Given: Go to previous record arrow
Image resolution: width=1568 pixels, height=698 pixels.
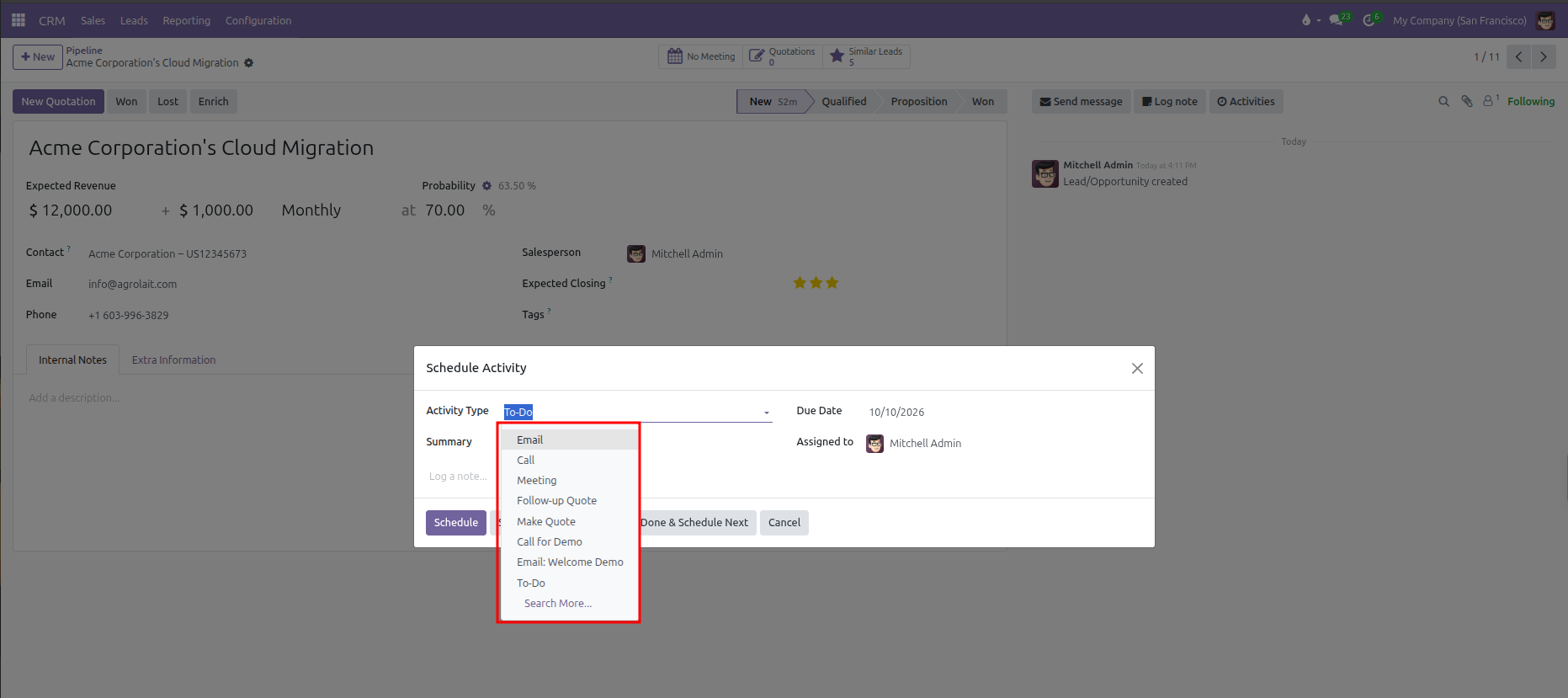Looking at the screenshot, I should pyautogui.click(x=1518, y=57).
